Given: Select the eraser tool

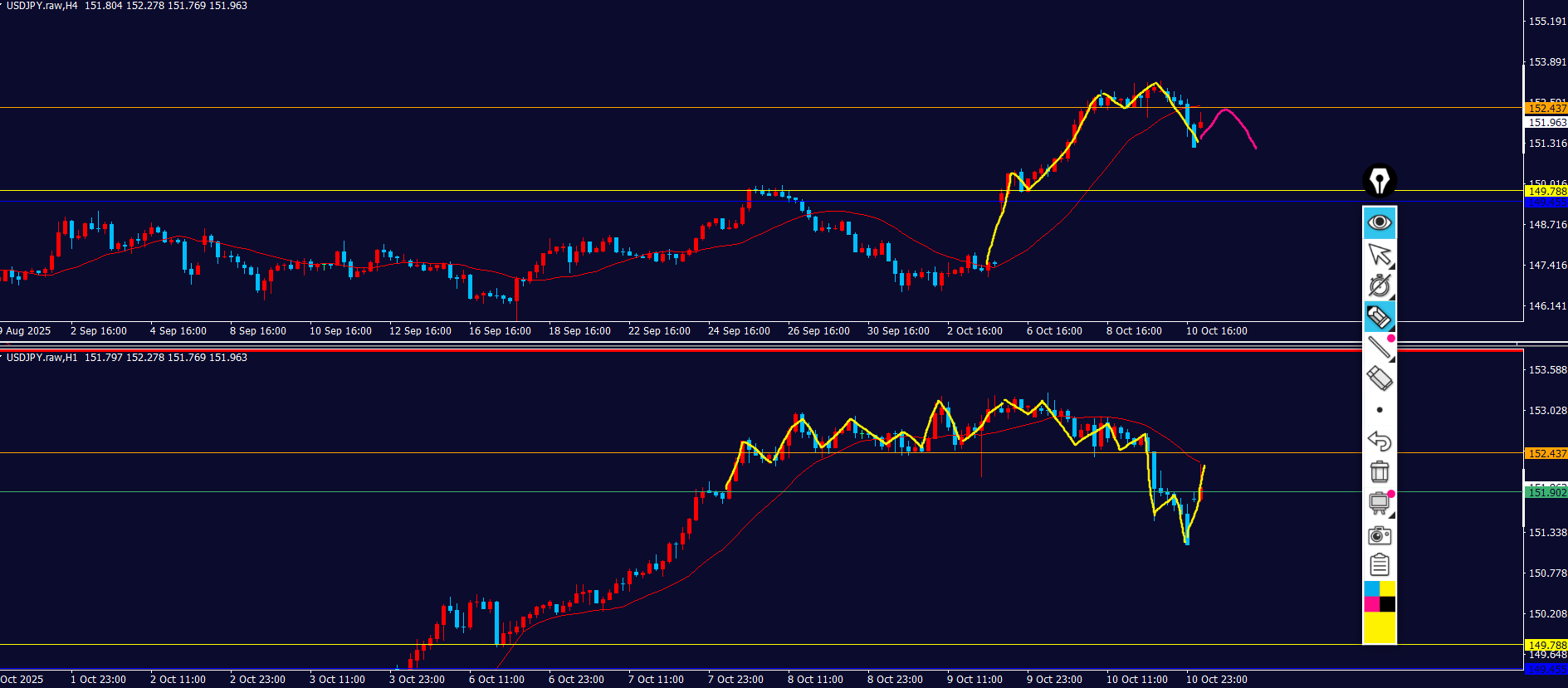Looking at the screenshot, I should tap(1380, 378).
